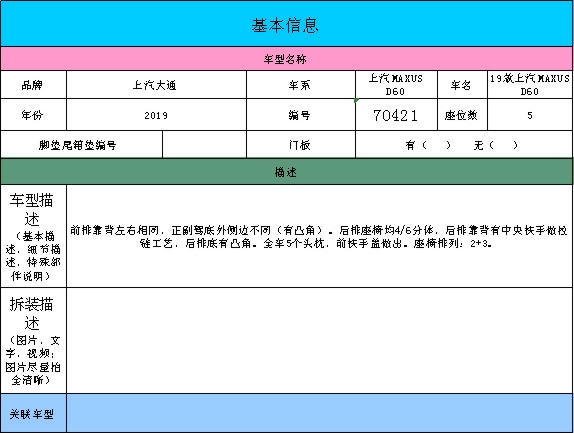This screenshot has height=433, width=574.
Task: Click the 车型名称 pink header row
Action: pos(287,59)
